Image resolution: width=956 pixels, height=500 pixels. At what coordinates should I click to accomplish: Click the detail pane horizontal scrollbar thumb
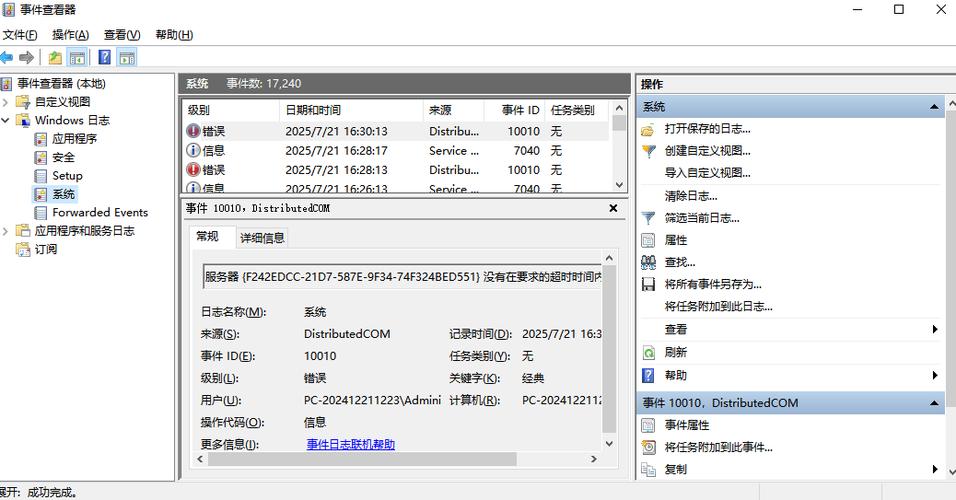pos(362,459)
